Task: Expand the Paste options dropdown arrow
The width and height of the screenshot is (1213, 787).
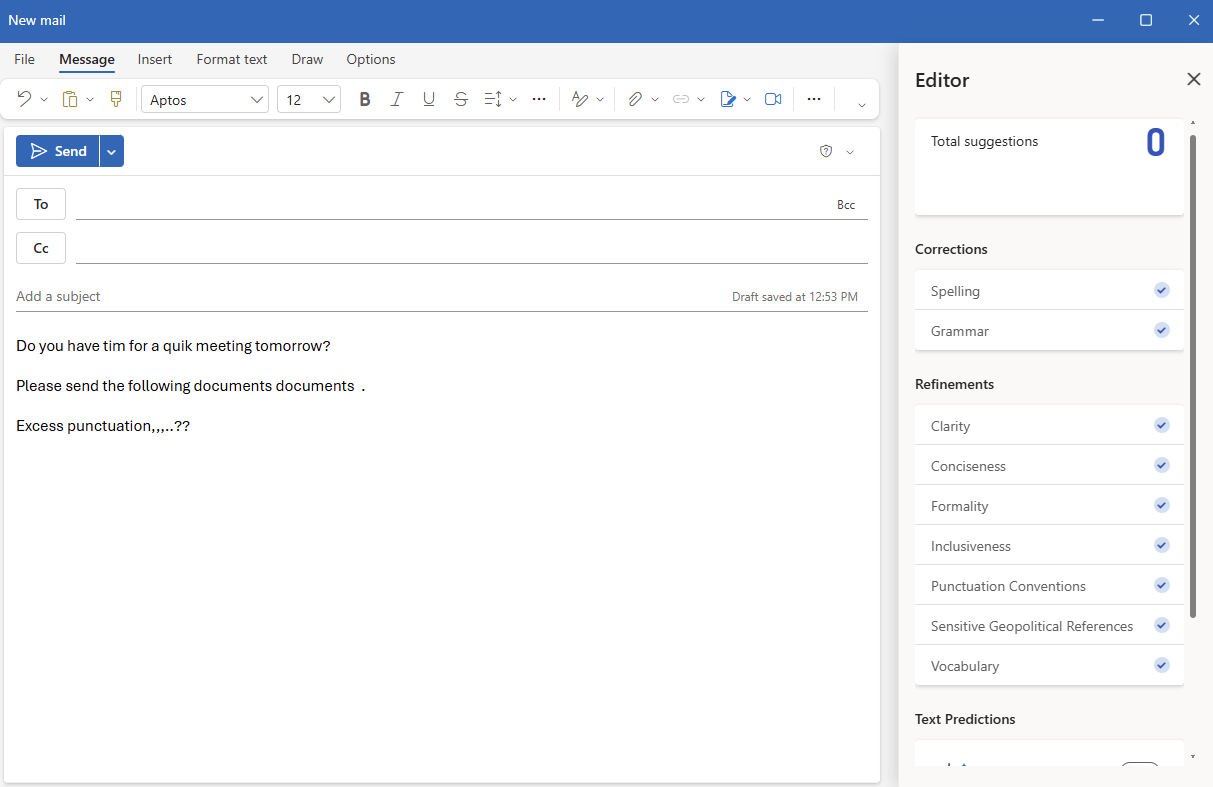Action: 90,100
